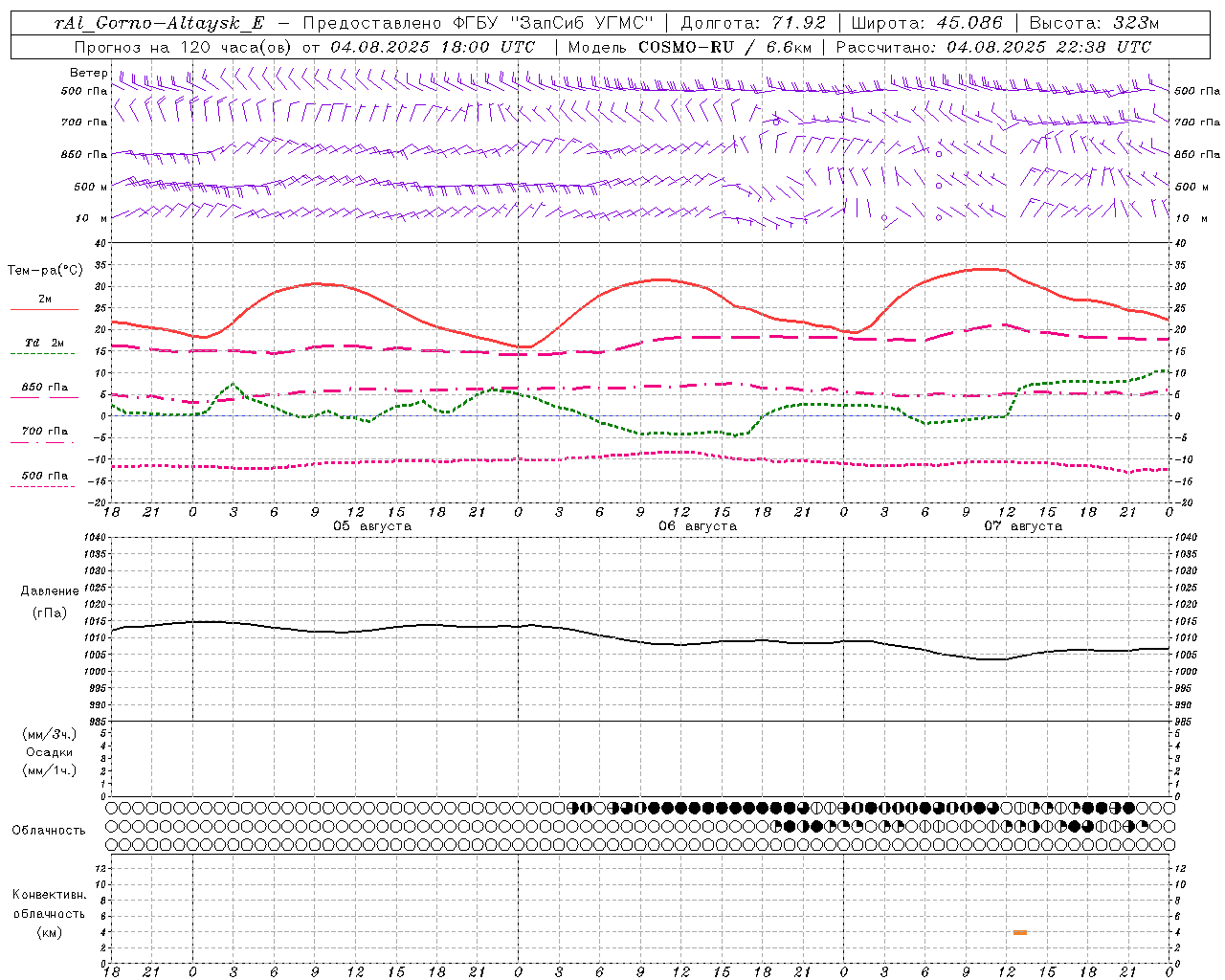Screen dimensions: 1225x980
Task: Click the orange convective cloudiness bar
Action: coord(1020,932)
